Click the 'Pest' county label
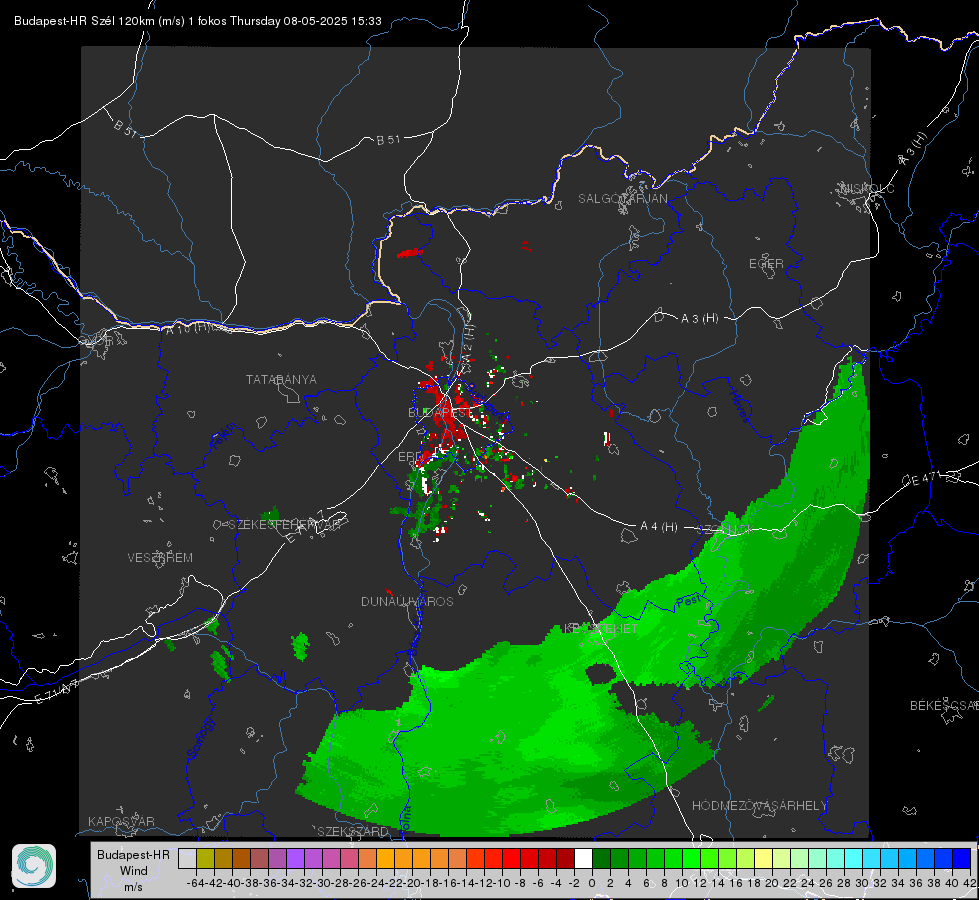The image size is (979, 900). tap(689, 601)
